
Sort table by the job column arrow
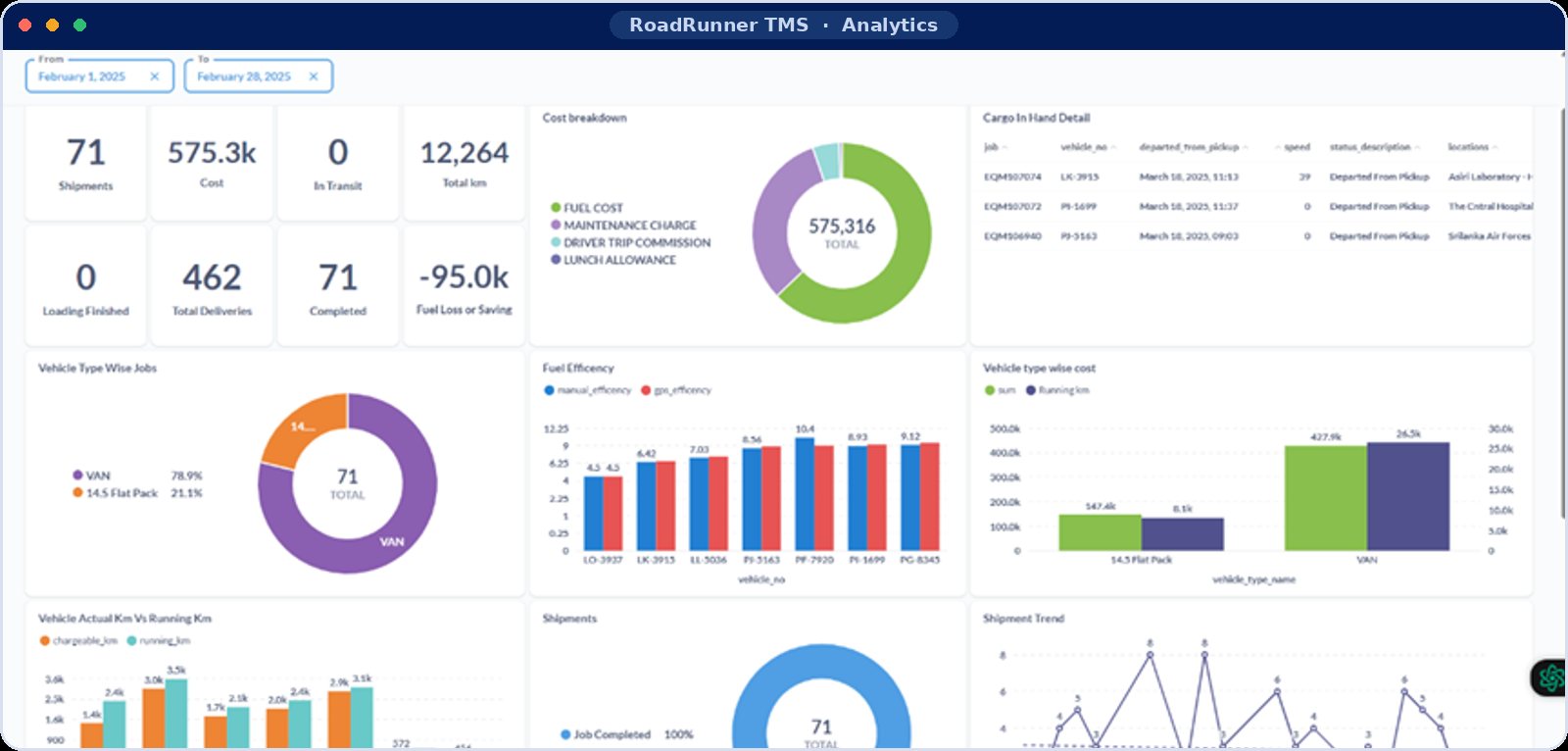click(1004, 148)
